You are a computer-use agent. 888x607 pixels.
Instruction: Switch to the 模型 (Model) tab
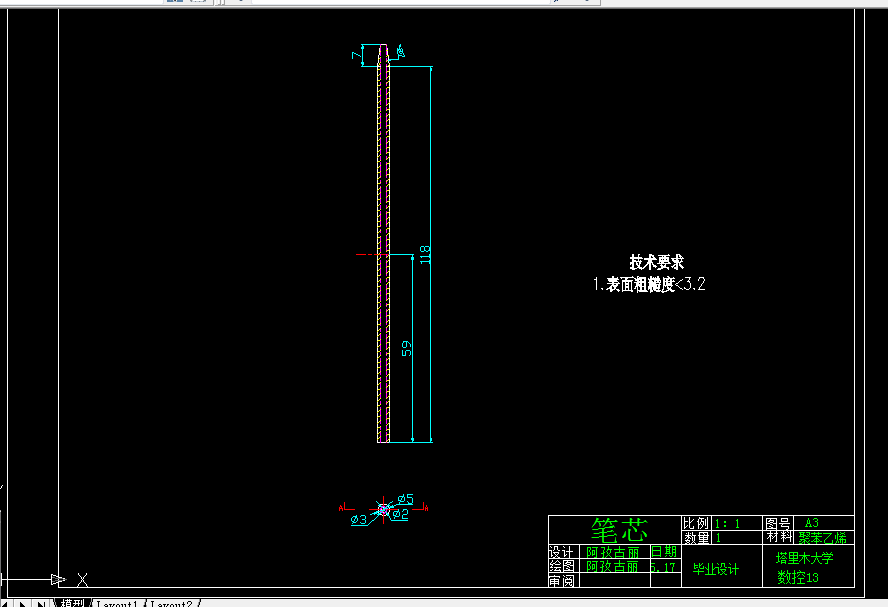point(72,602)
